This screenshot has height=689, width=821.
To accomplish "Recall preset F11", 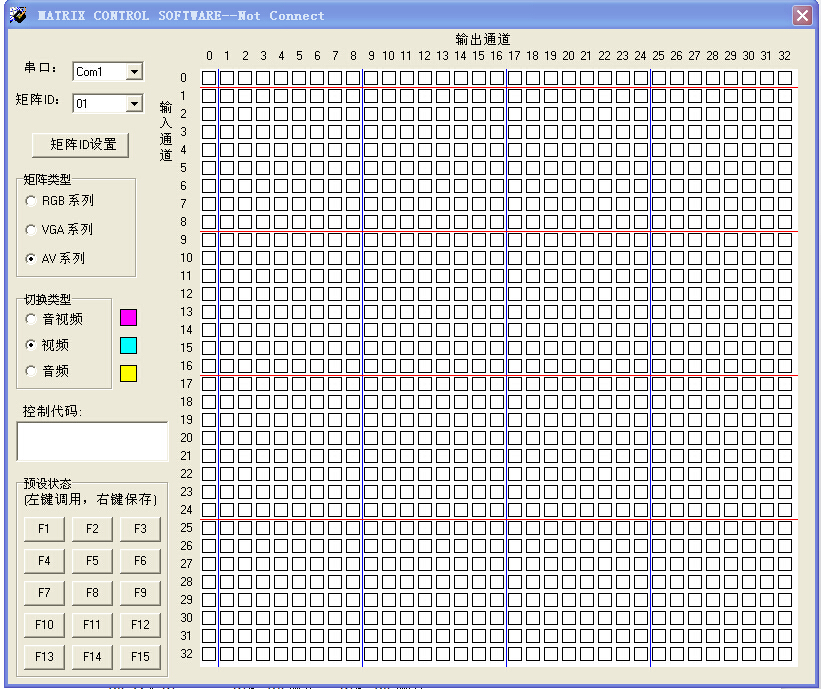I will 92,624.
